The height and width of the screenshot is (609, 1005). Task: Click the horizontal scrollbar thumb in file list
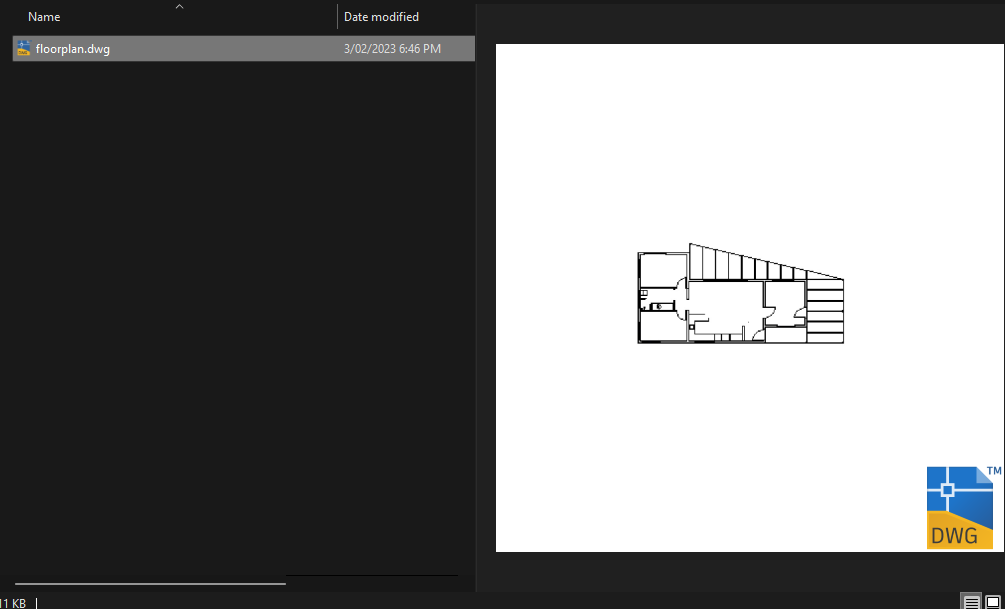click(x=150, y=583)
